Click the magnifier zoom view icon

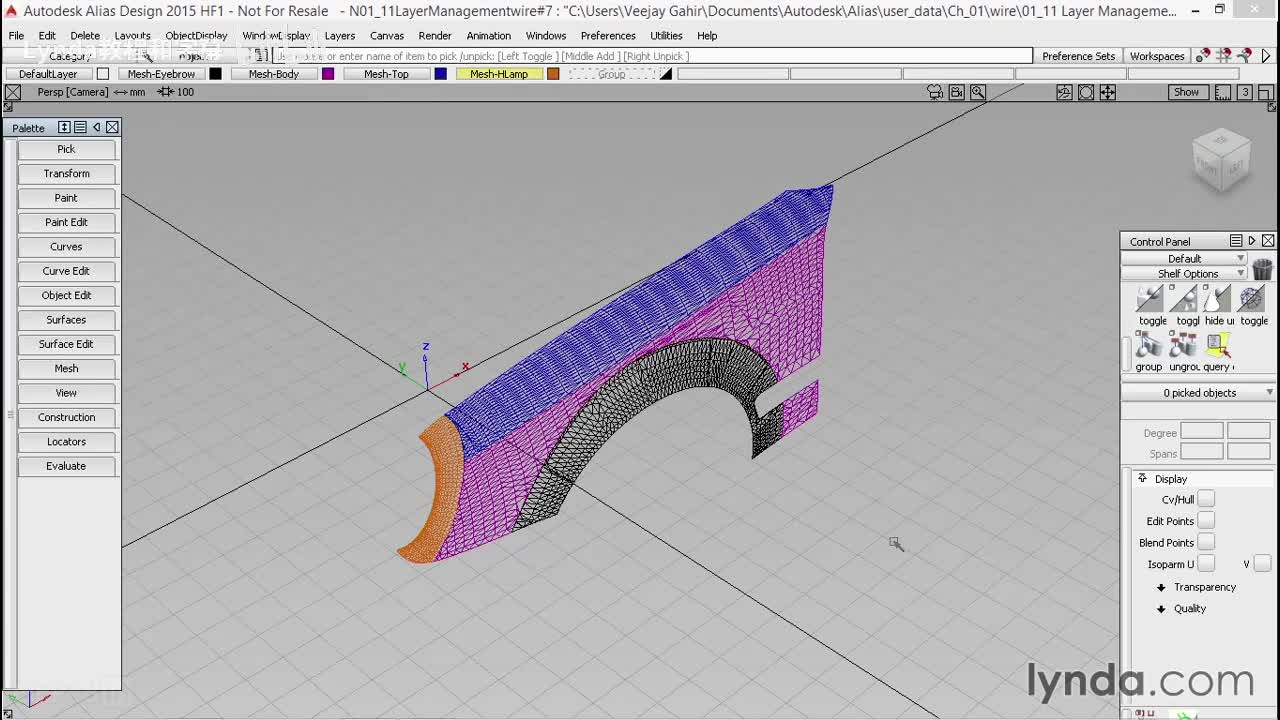click(978, 92)
